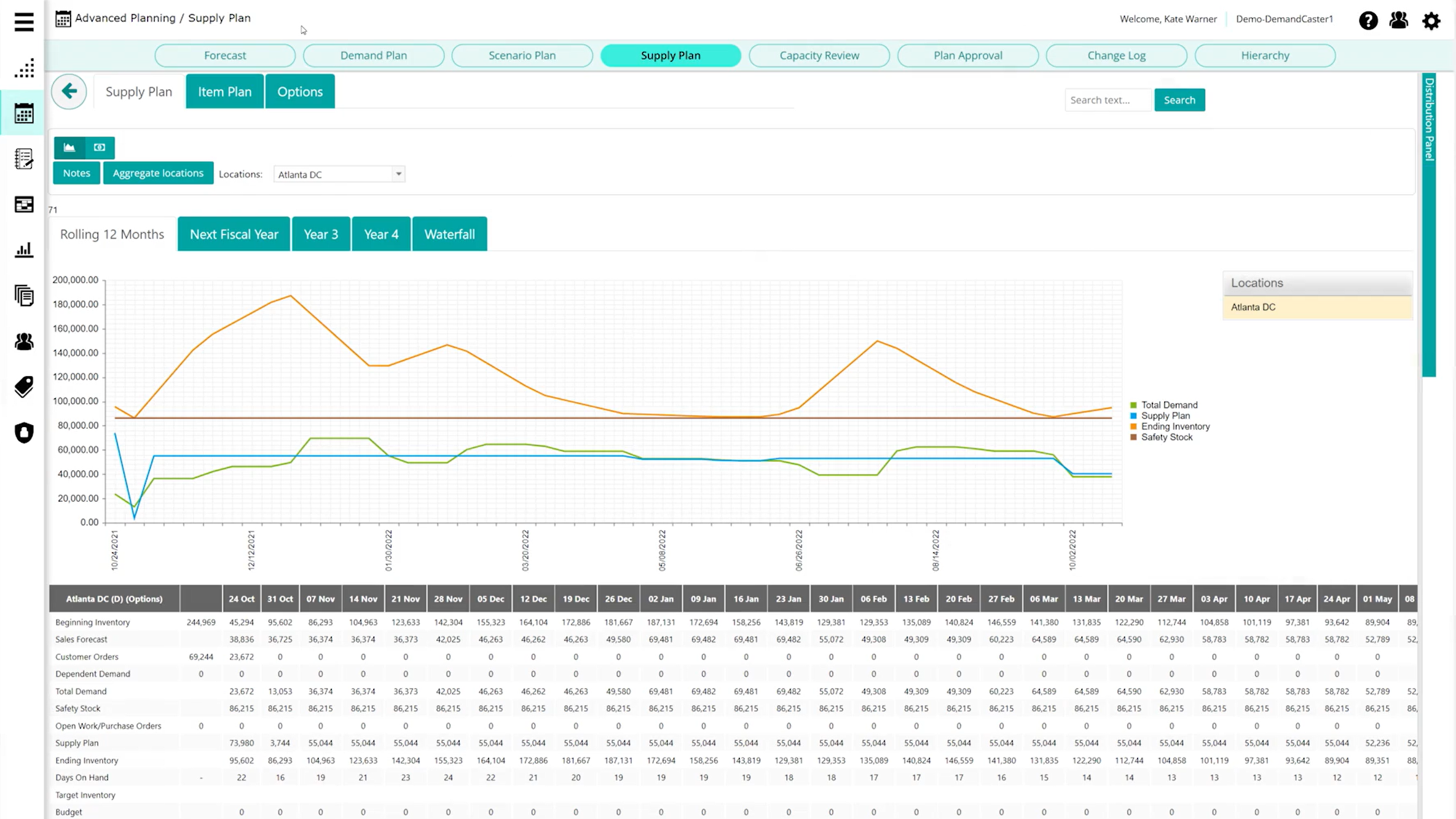This screenshot has height=819, width=1456.
Task: Open the notepad checklist sidebar icon
Action: [24, 159]
